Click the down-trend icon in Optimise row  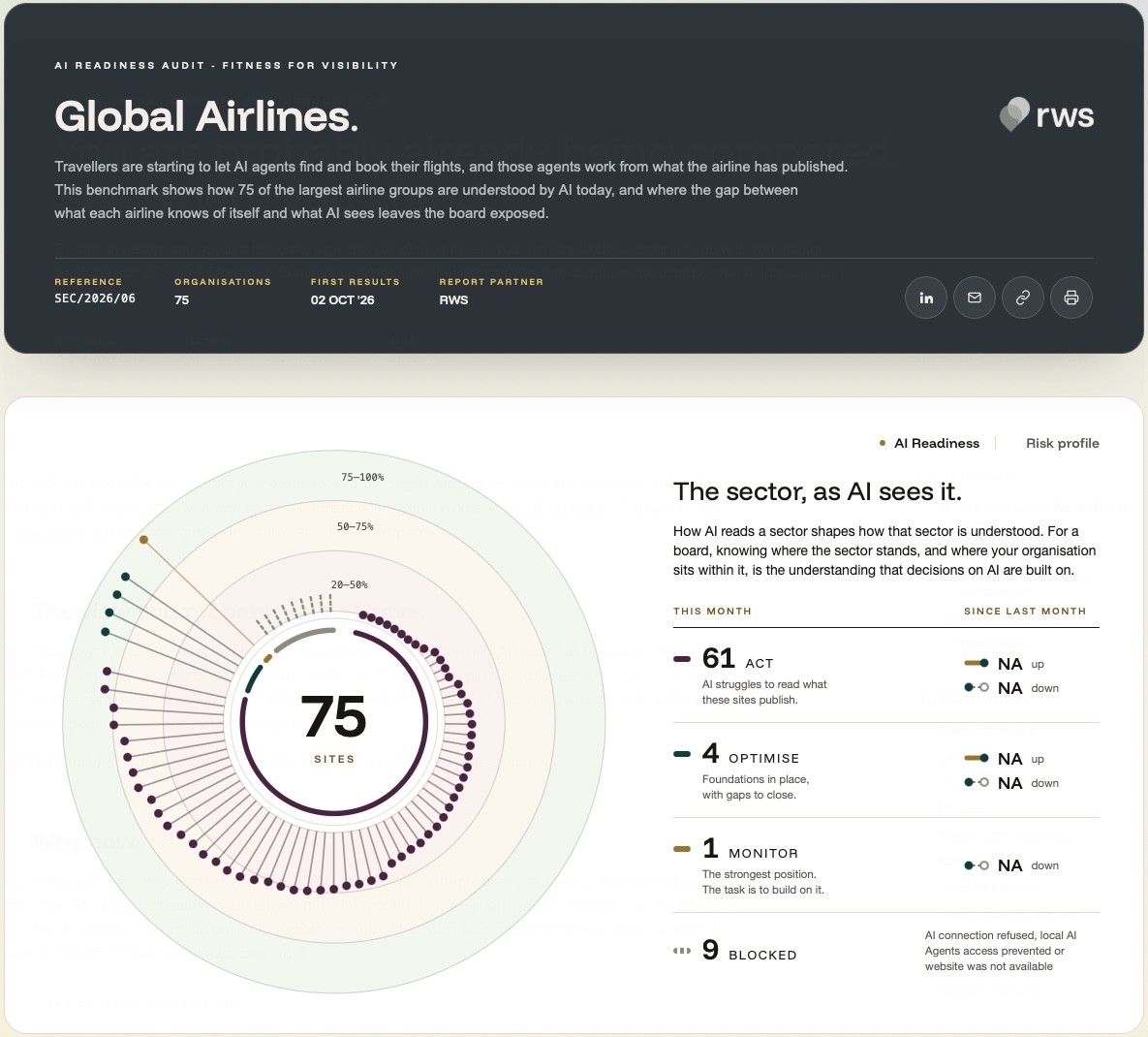(x=977, y=782)
